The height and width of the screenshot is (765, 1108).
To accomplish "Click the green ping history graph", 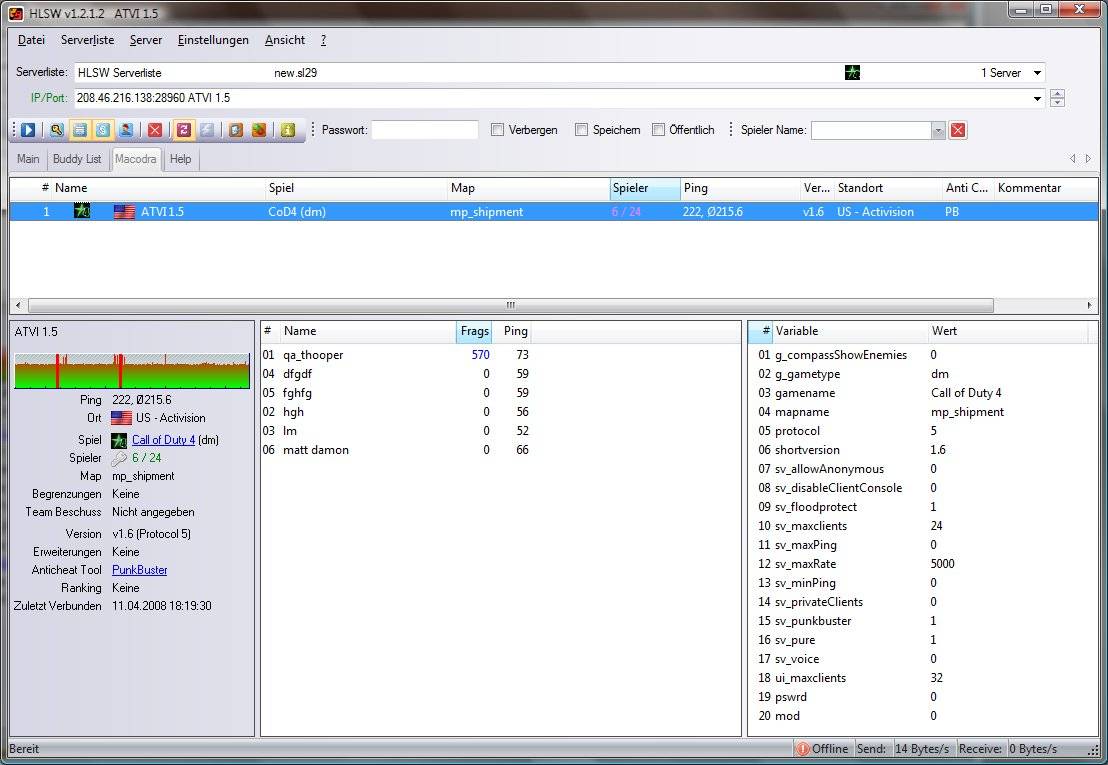I will click(x=131, y=371).
